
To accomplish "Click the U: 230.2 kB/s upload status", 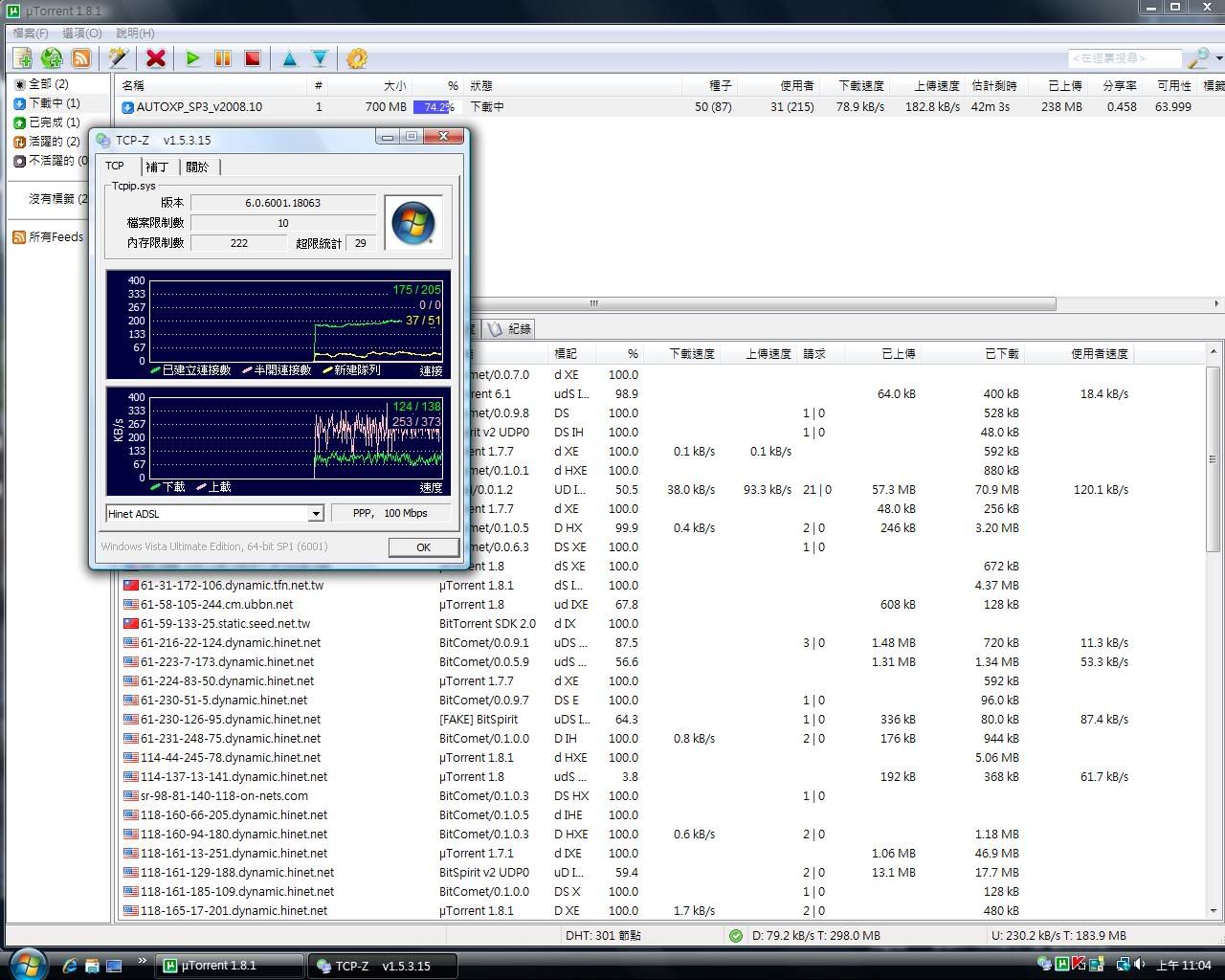I will click(1058, 936).
